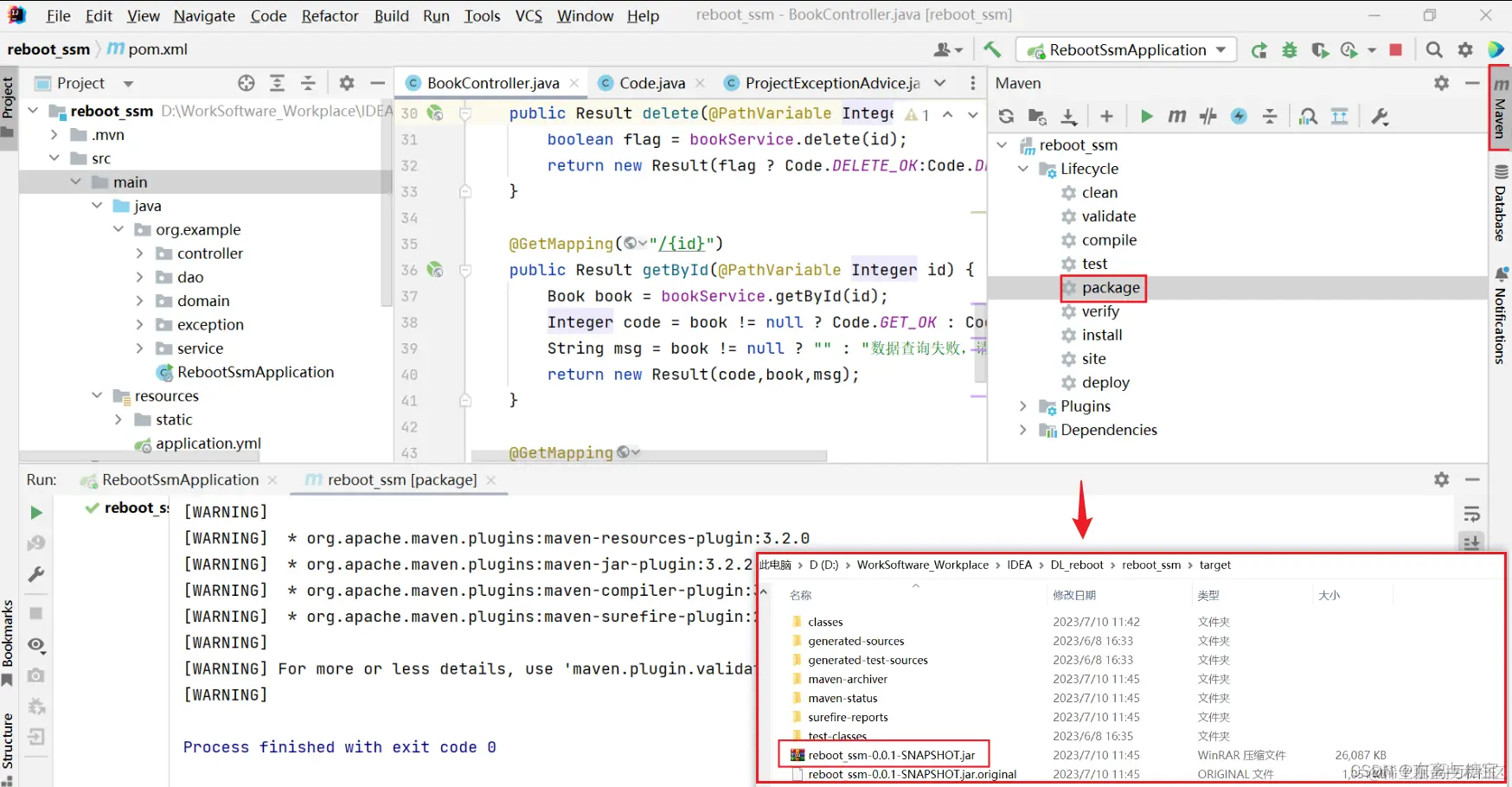Click DL_reboot in the File Explorer breadcrumb
1512x787 pixels.
point(1077,565)
